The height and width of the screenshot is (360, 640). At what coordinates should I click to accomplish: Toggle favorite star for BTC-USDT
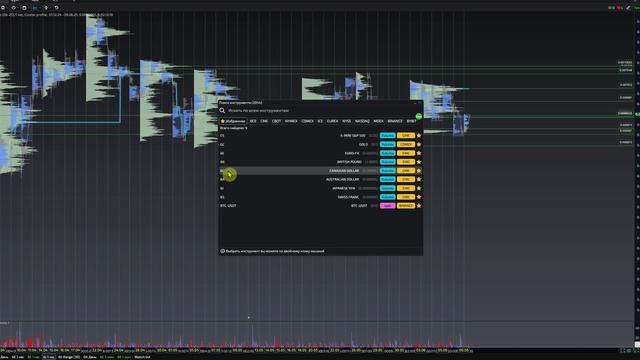point(419,206)
